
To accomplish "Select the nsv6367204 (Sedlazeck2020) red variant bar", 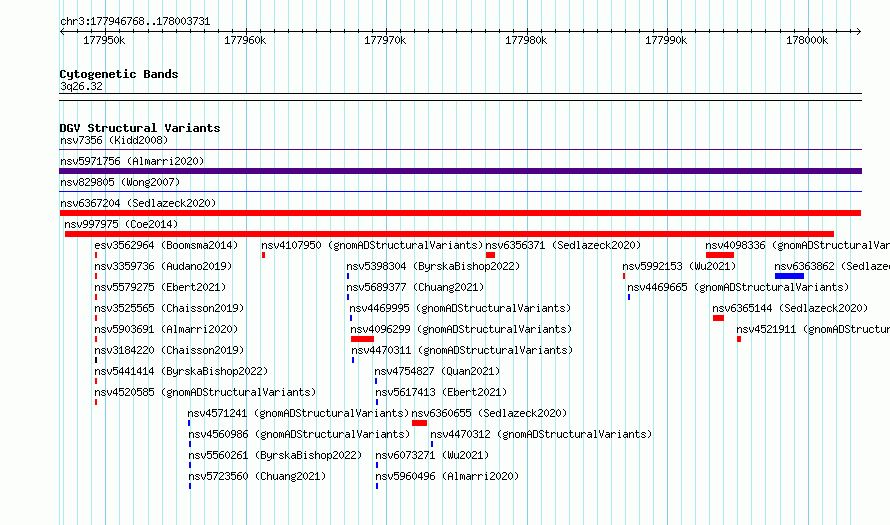I will 460,213.
